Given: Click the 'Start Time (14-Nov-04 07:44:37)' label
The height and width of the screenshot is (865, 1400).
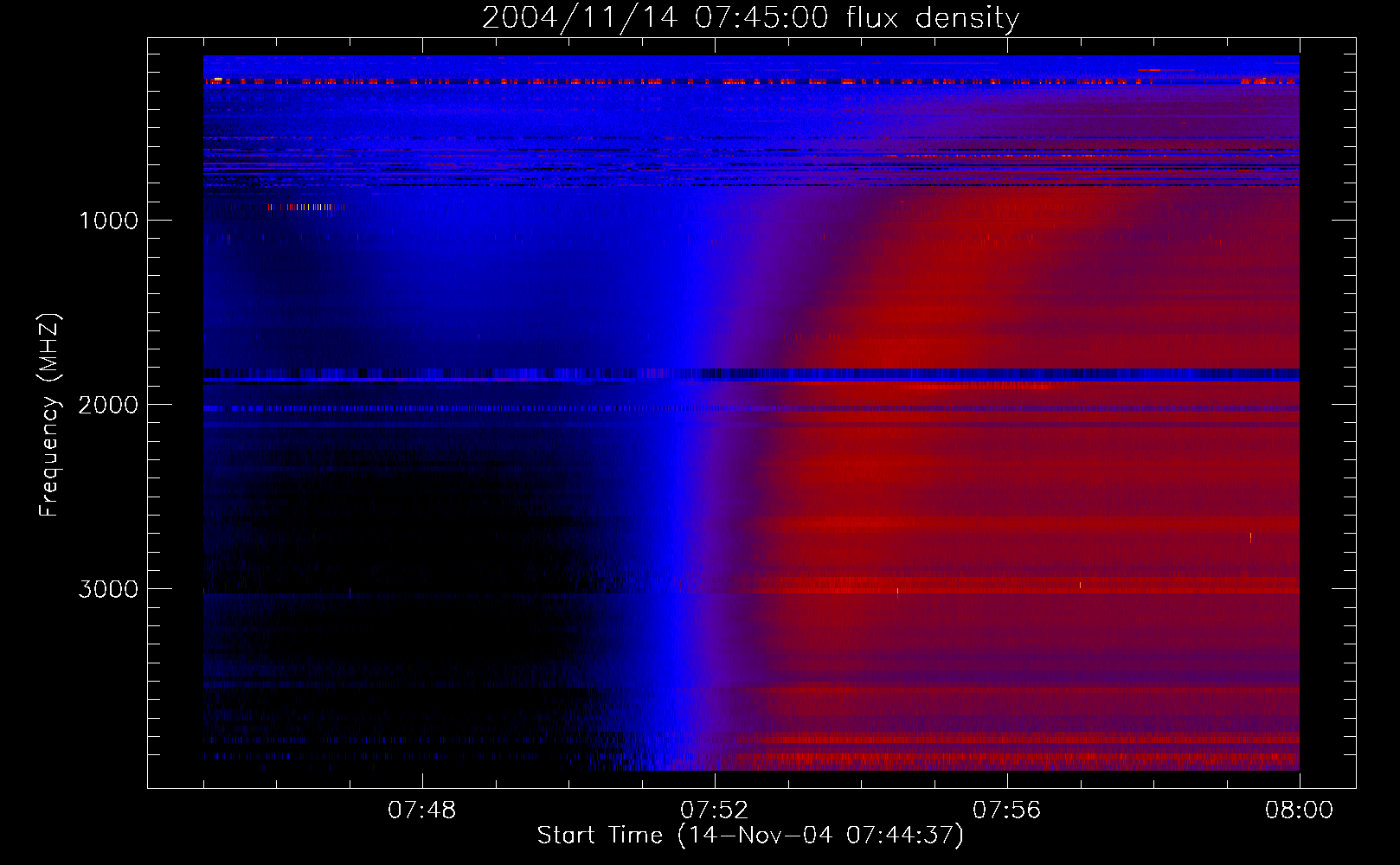Looking at the screenshot, I should tap(750, 836).
